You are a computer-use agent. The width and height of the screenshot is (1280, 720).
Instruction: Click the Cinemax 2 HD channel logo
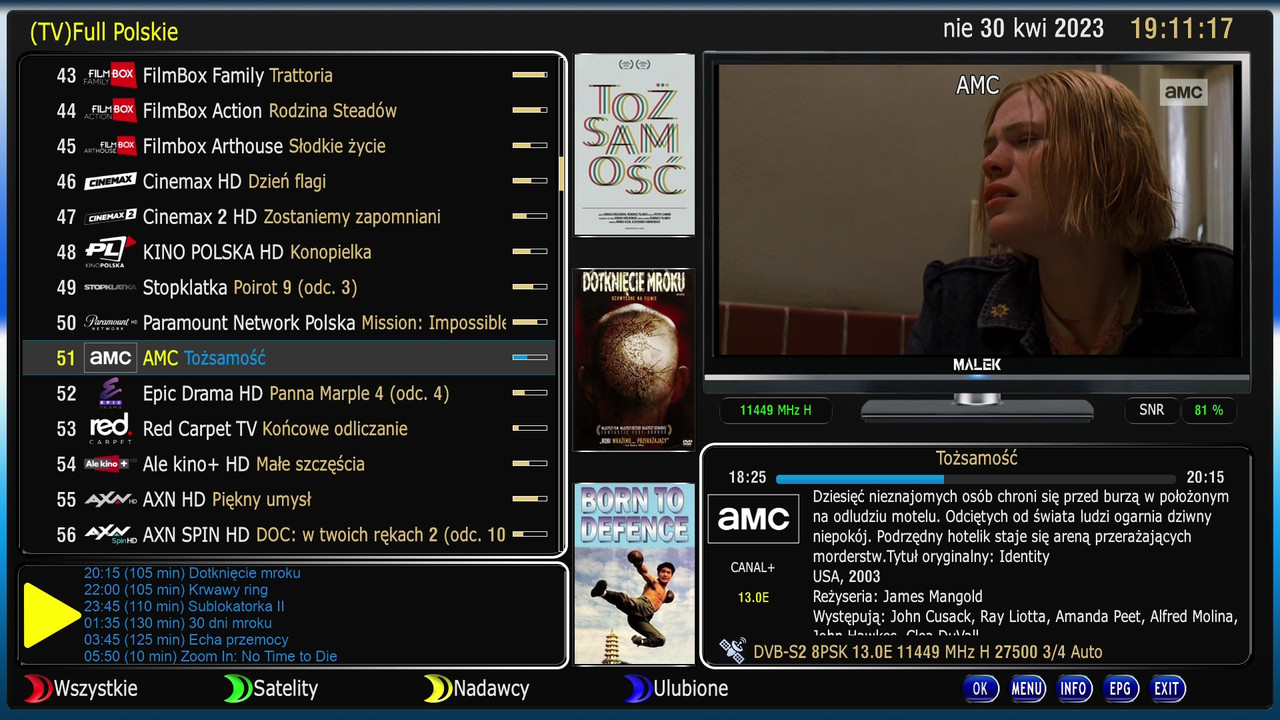coord(110,217)
